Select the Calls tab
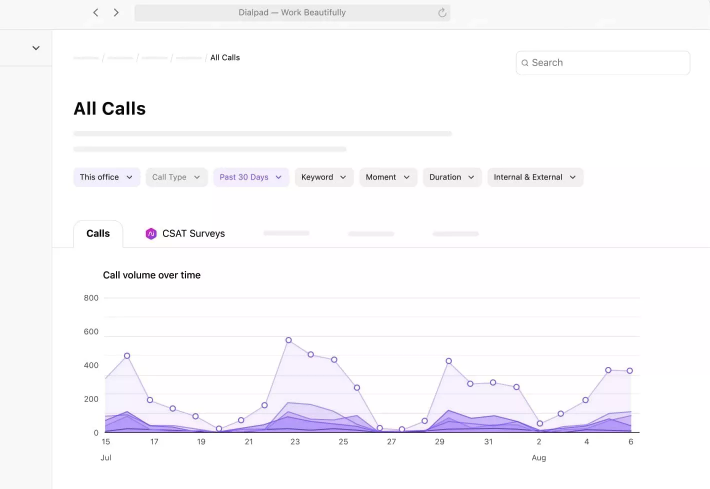 pos(98,234)
